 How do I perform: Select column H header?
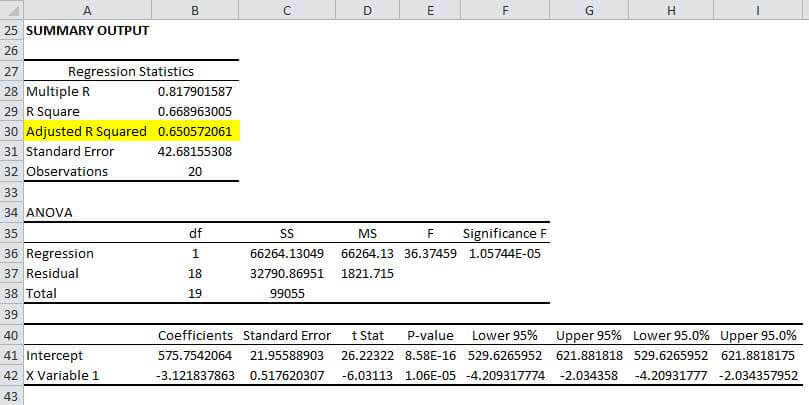(671, 10)
